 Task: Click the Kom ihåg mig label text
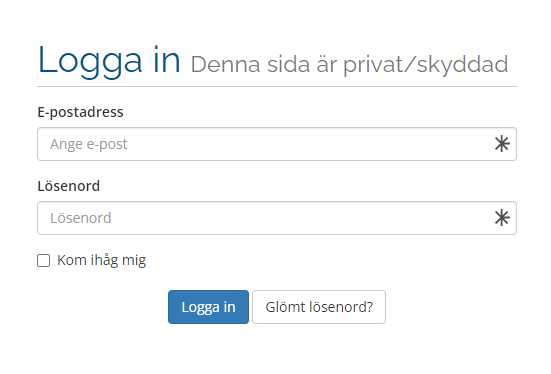click(x=102, y=260)
